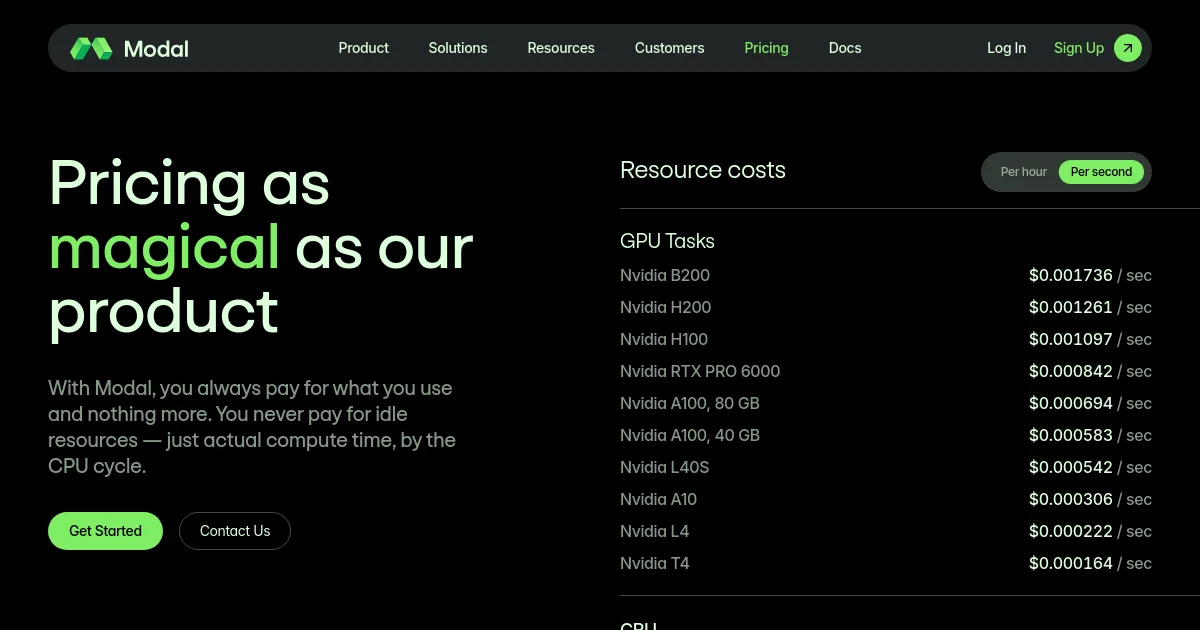Click the $0.000306 / sec price
The height and width of the screenshot is (630, 1200).
coord(1090,499)
